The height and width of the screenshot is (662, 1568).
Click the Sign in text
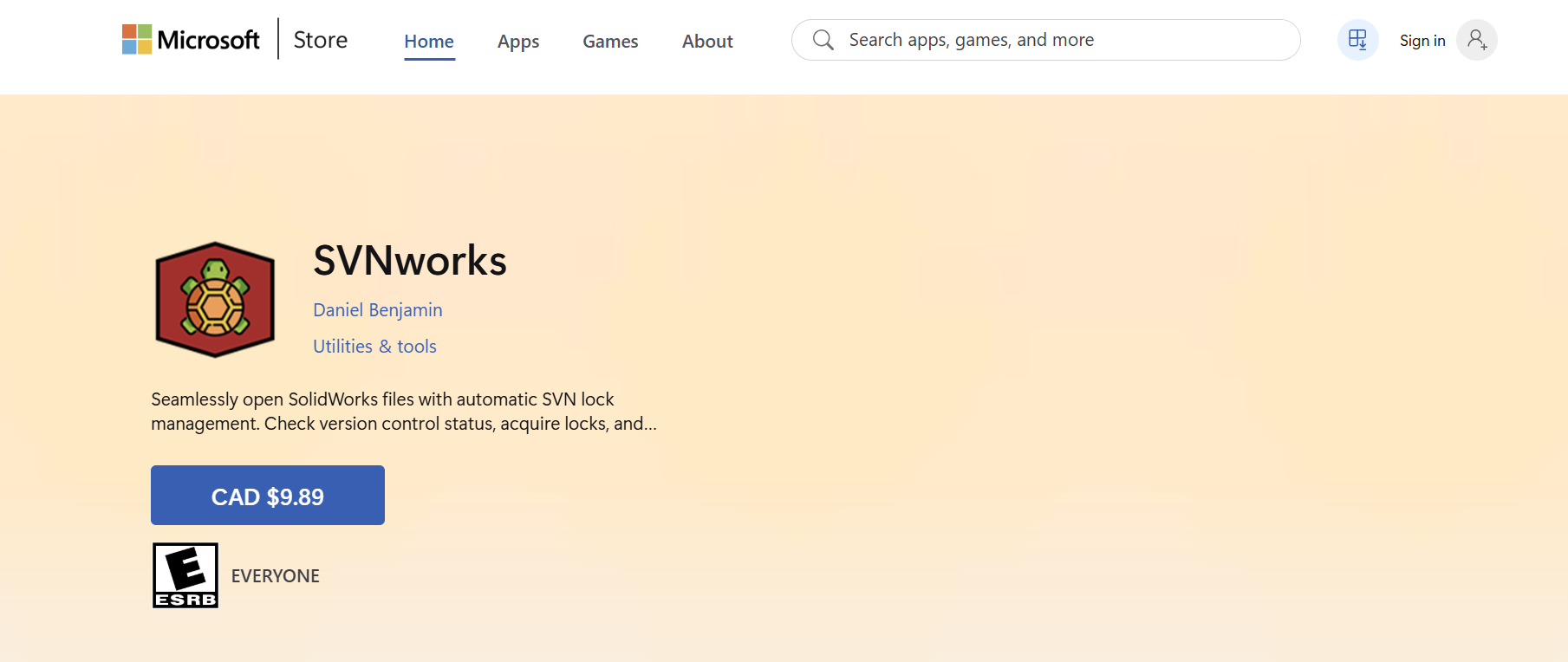(1422, 41)
